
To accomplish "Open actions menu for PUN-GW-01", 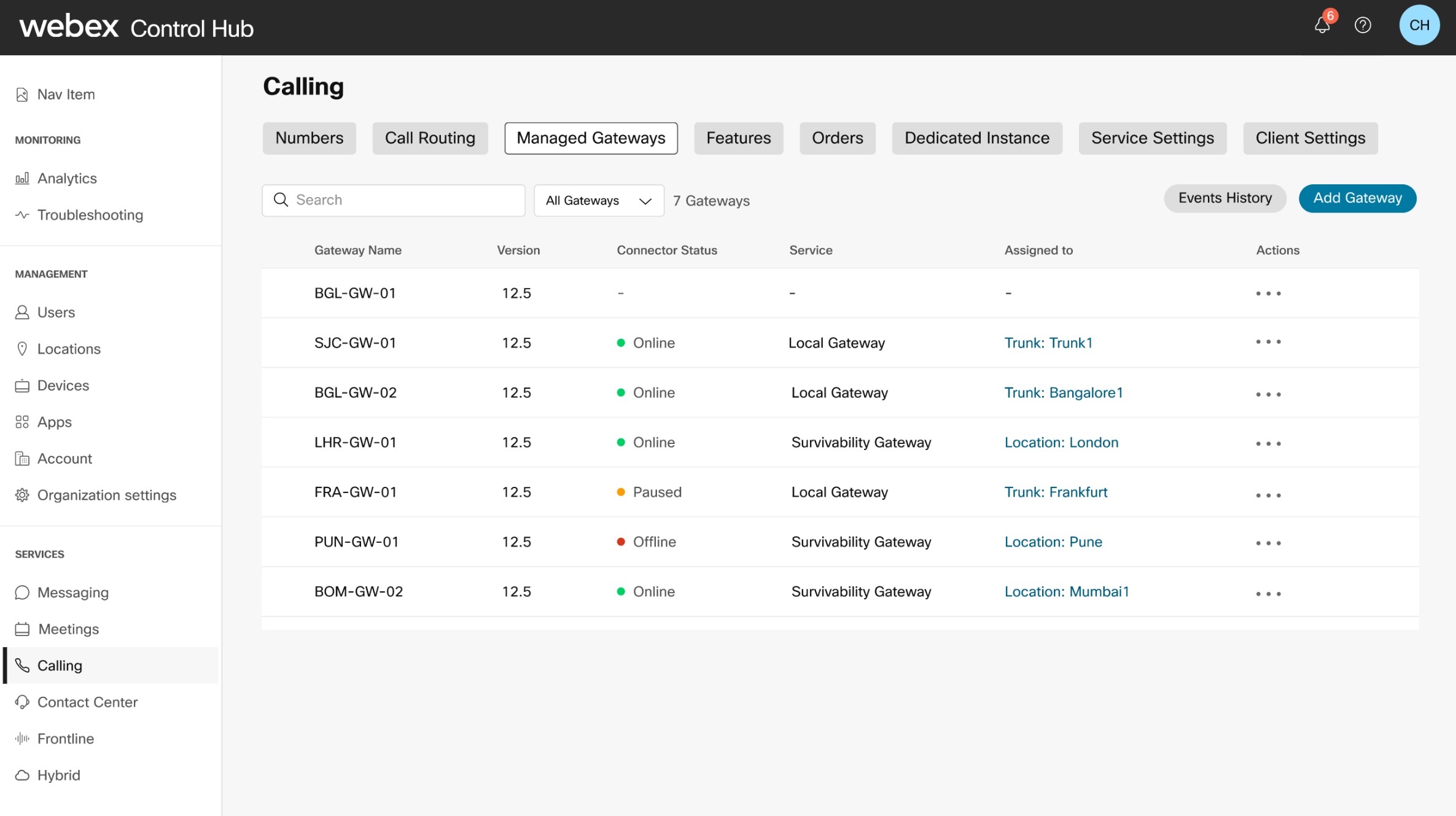I will pyautogui.click(x=1268, y=543).
